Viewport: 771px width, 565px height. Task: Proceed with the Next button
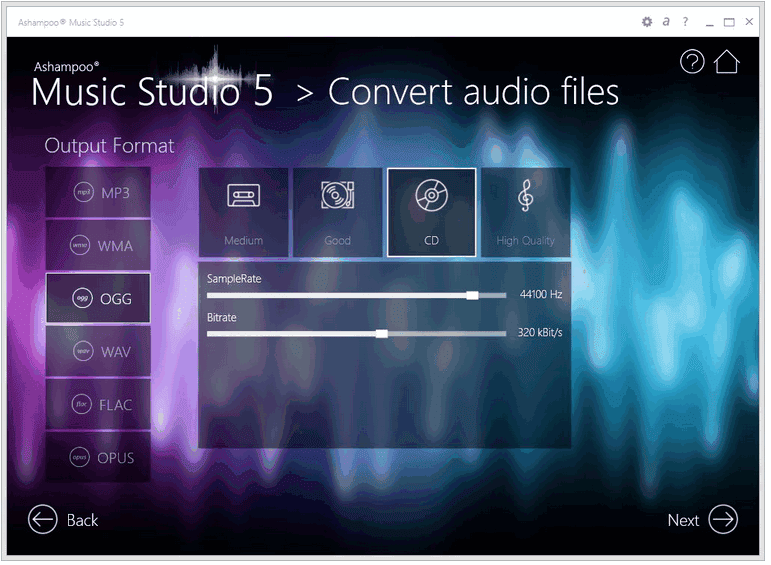point(702,520)
